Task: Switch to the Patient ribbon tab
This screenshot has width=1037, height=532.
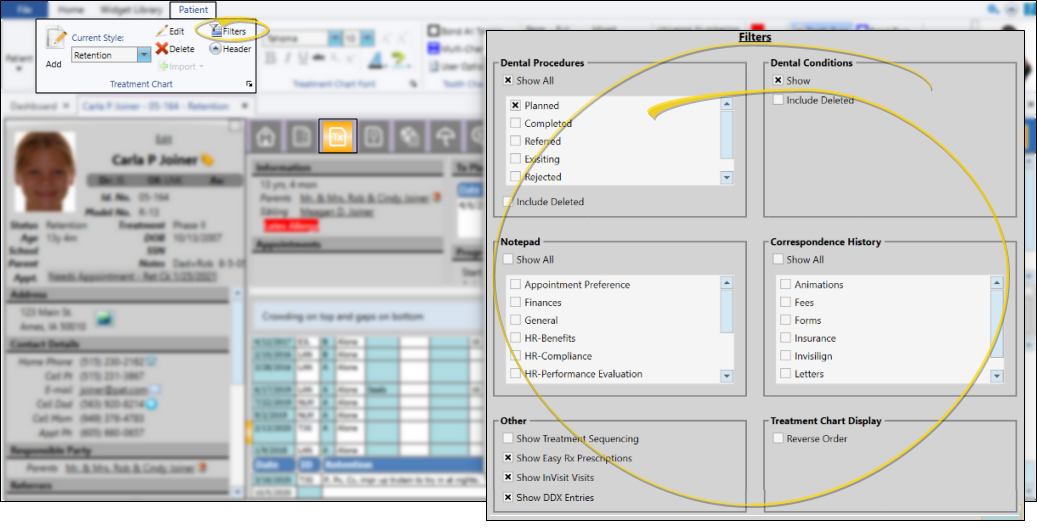Action: (x=192, y=9)
